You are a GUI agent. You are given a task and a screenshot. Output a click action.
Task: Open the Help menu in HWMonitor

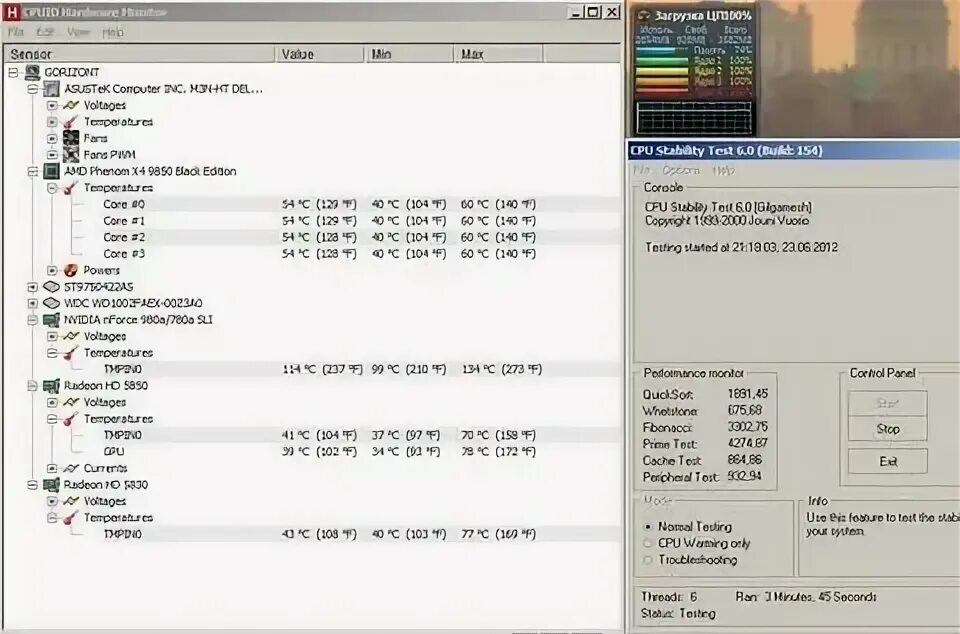click(113, 32)
